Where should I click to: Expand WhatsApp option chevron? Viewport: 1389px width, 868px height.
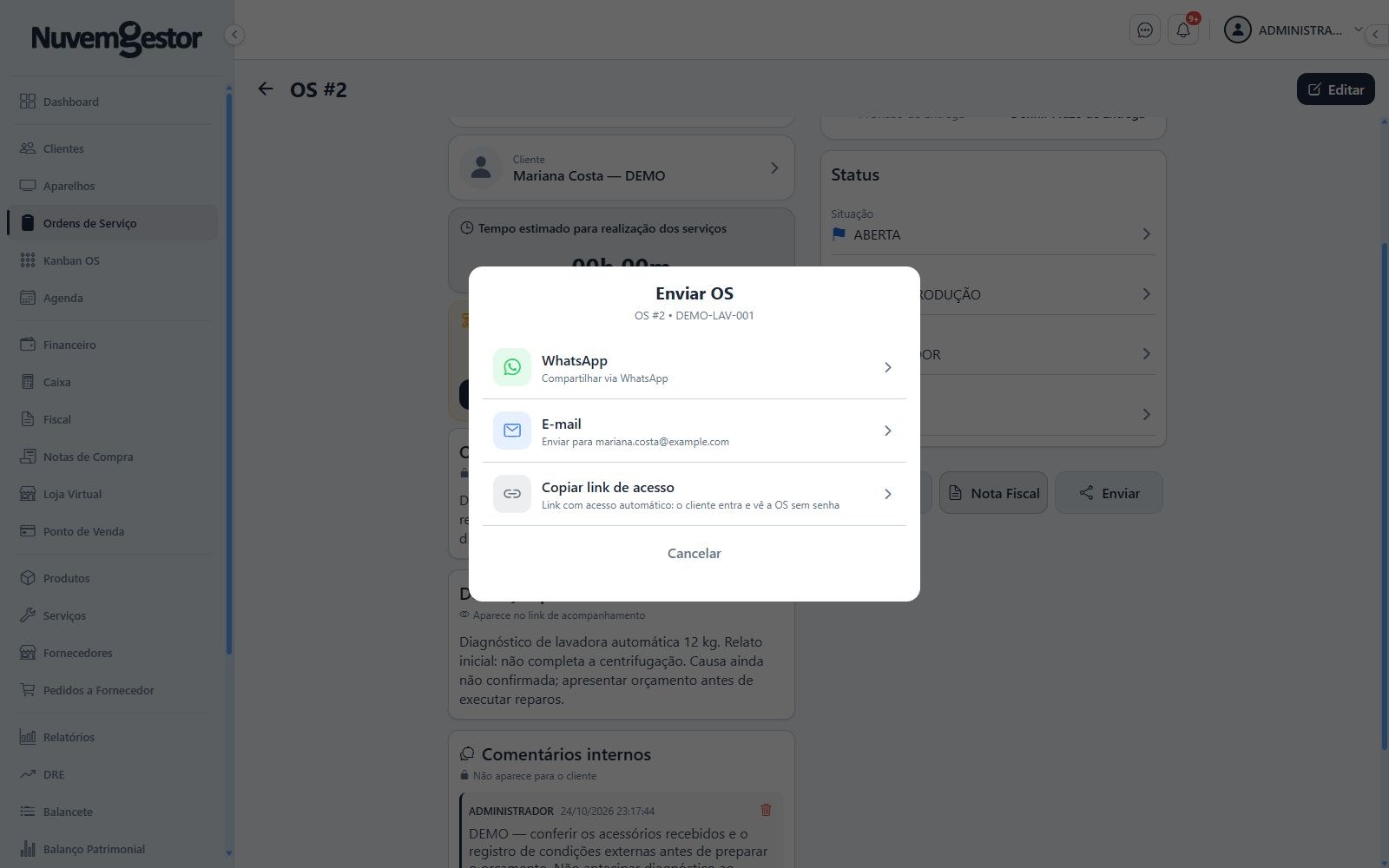887,368
